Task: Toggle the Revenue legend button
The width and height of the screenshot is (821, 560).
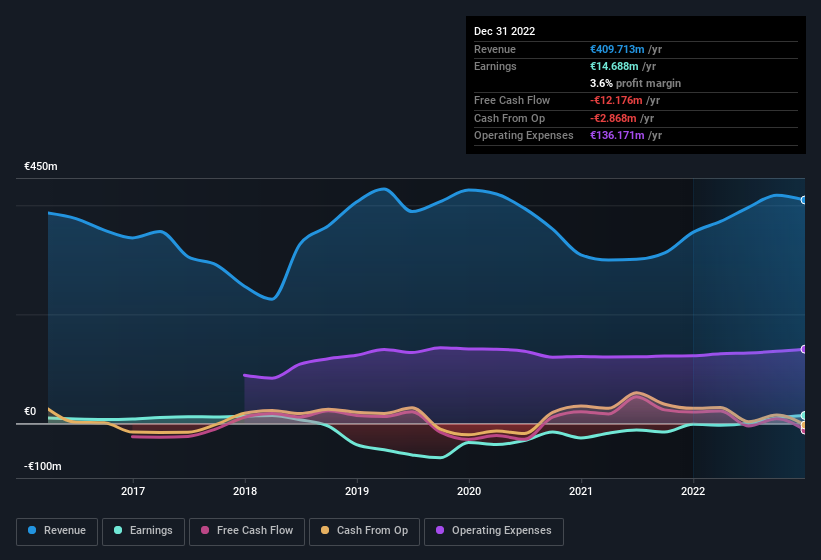Action: click(x=57, y=531)
